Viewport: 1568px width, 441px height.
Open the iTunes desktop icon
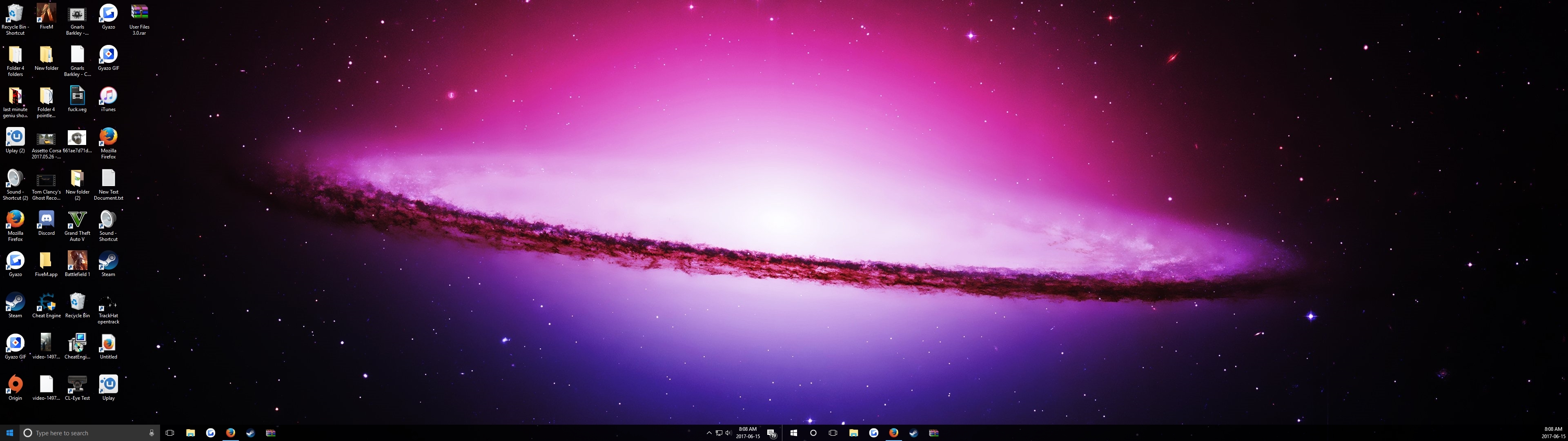(108, 96)
